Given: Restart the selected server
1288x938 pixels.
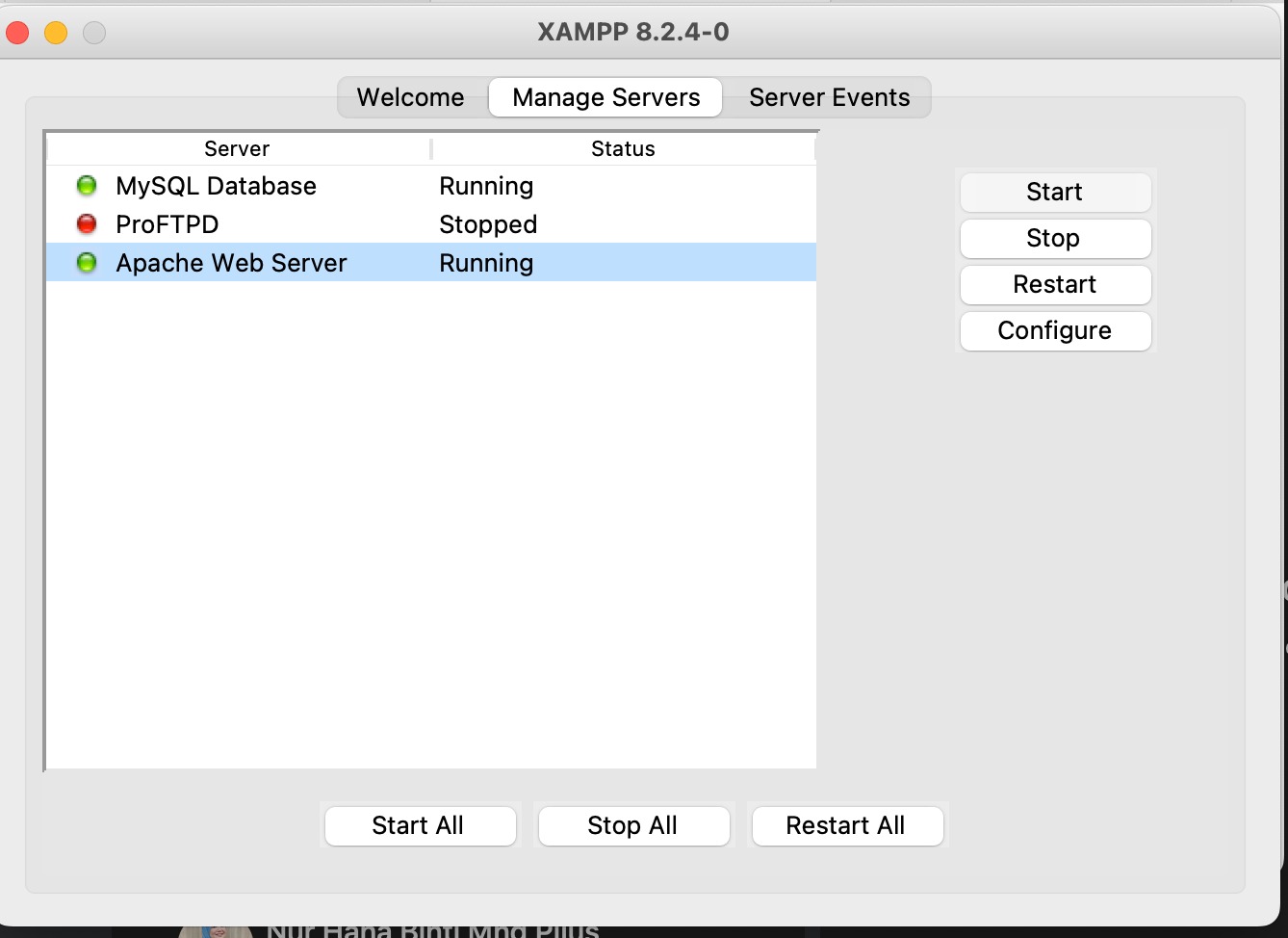Looking at the screenshot, I should pos(1054,285).
